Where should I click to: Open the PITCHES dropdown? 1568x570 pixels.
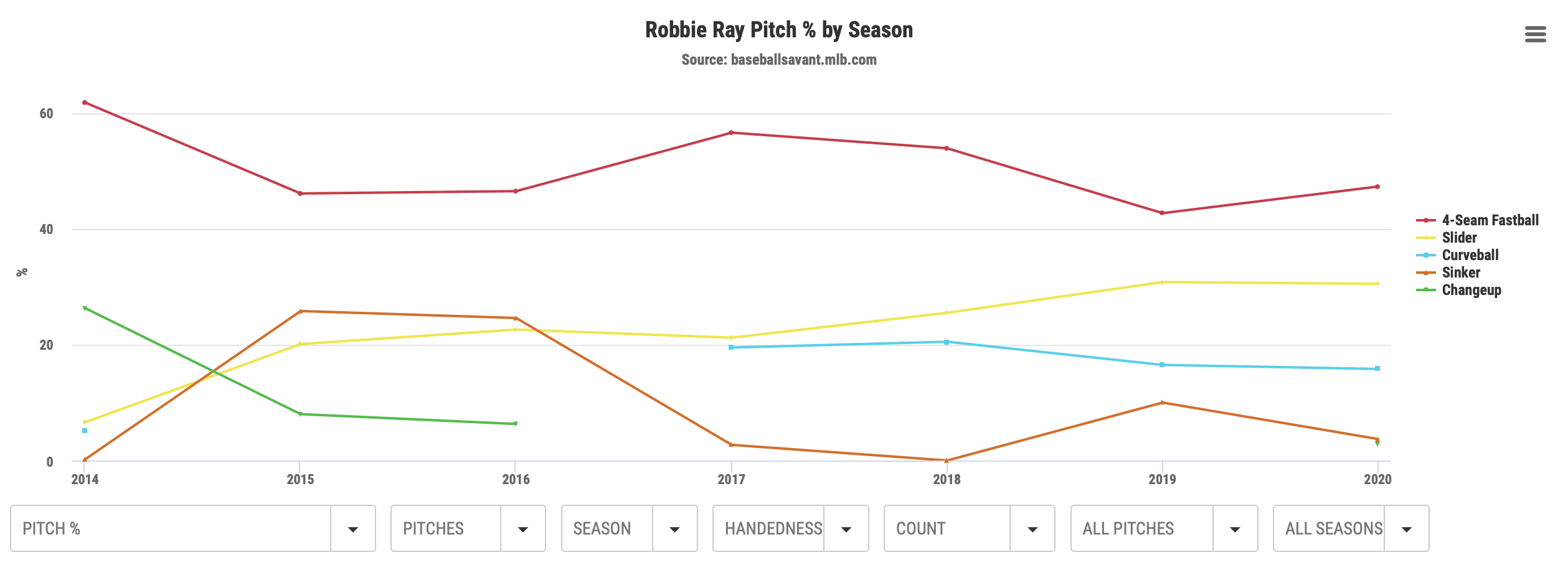click(x=468, y=529)
